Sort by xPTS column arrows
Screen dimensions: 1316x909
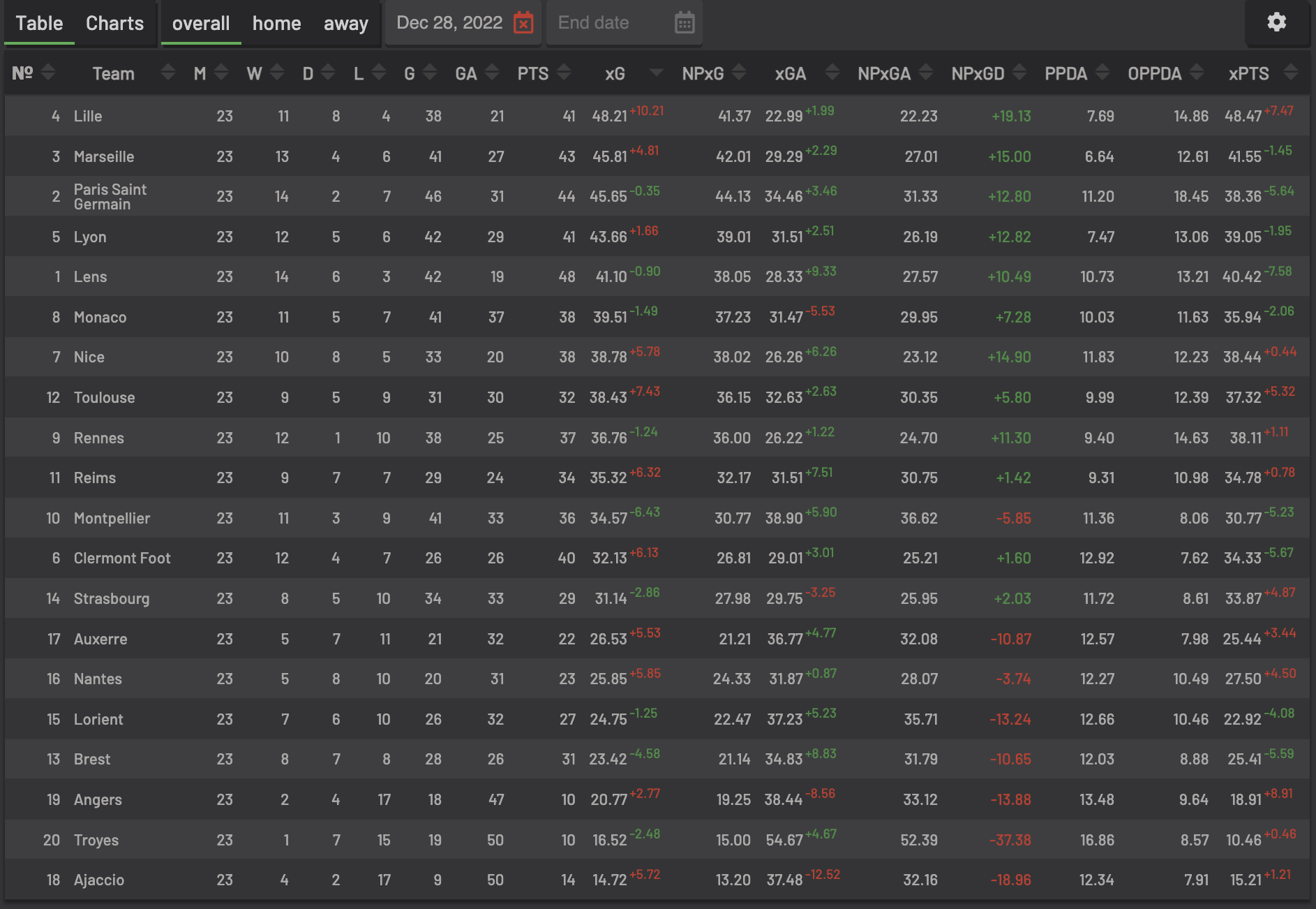point(1291,73)
